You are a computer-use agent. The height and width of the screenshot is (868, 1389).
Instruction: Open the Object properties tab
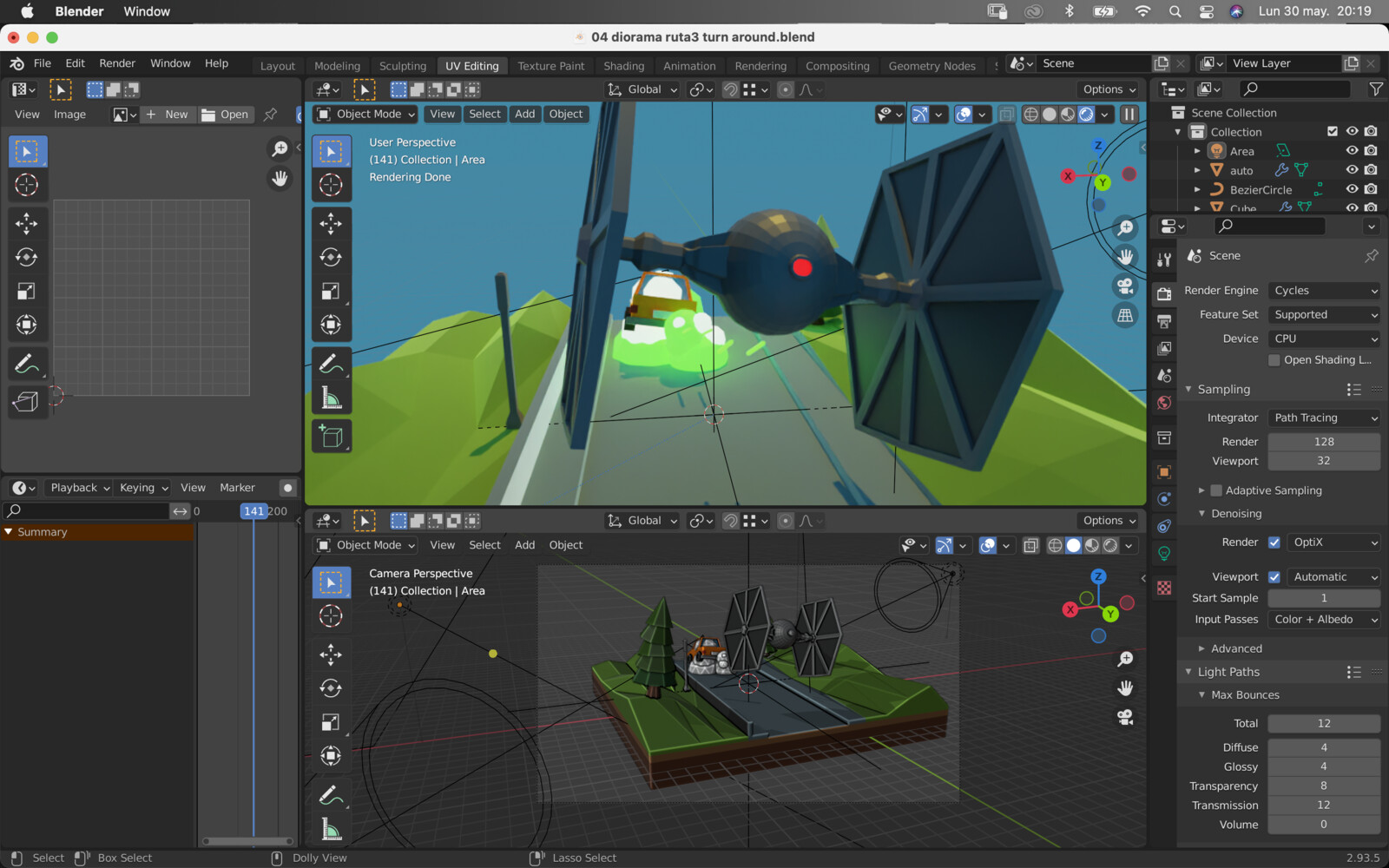[1164, 472]
